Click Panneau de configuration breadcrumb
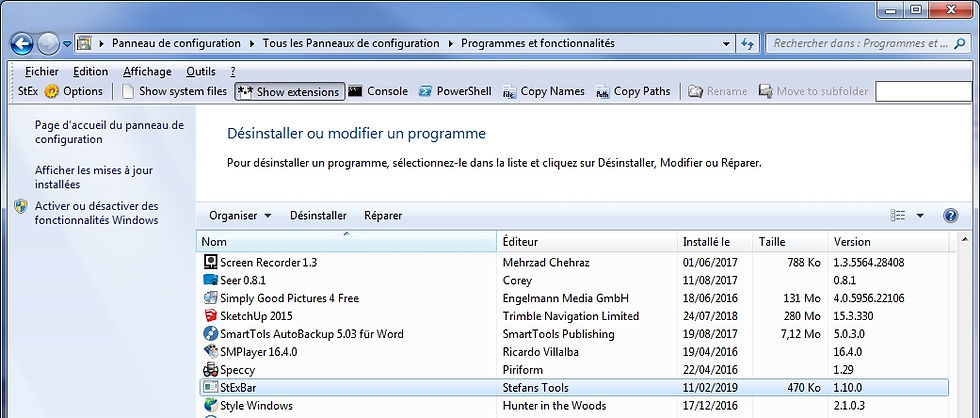The width and height of the screenshot is (980, 418). [x=176, y=44]
